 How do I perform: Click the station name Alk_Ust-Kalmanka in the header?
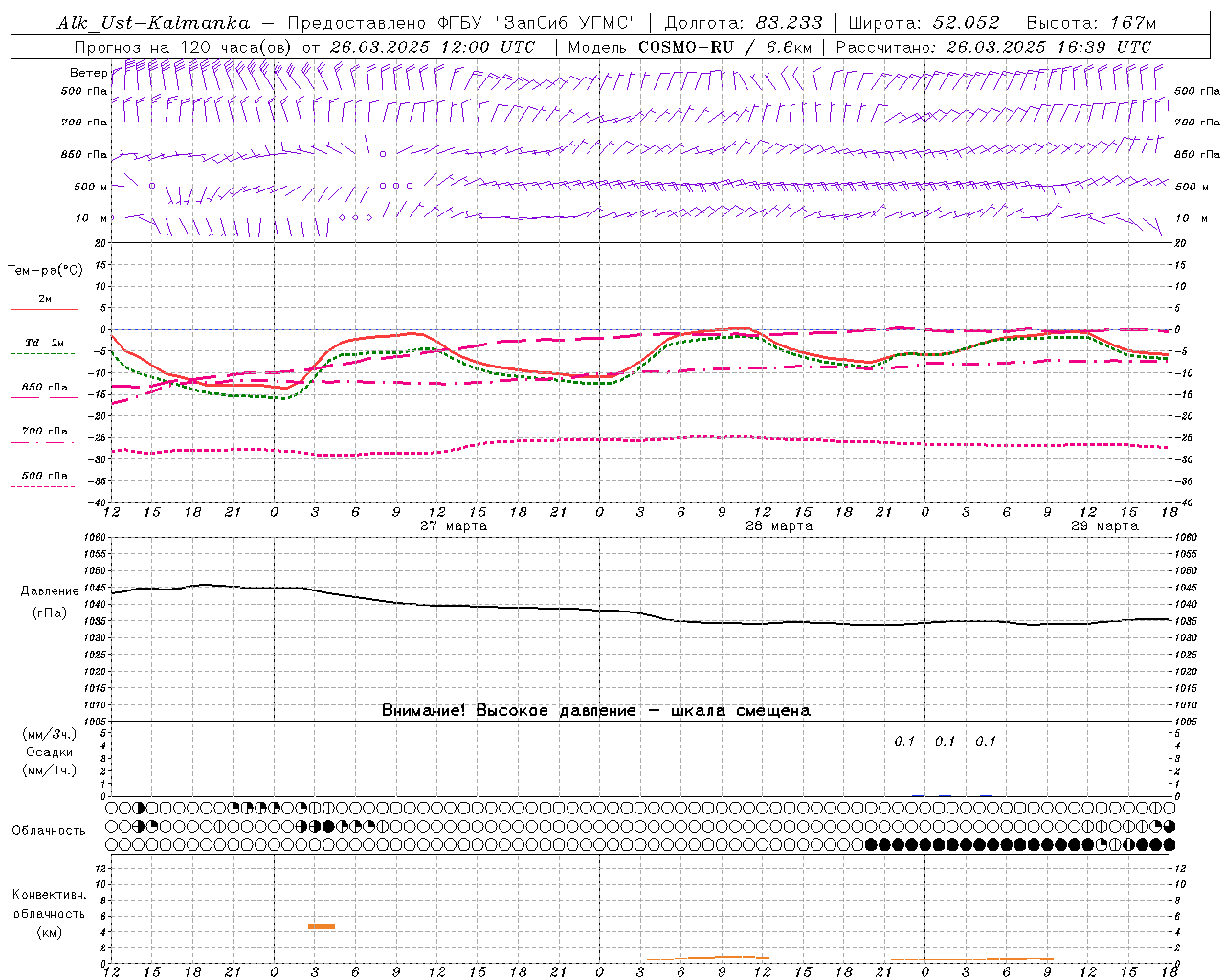(153, 23)
